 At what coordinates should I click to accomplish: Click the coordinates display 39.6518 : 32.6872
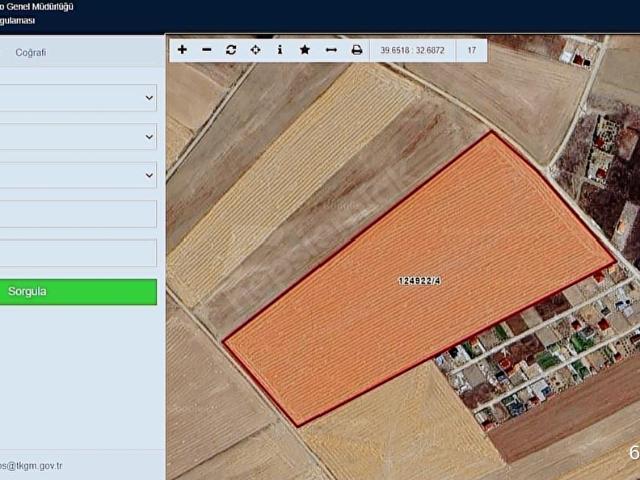click(x=413, y=49)
